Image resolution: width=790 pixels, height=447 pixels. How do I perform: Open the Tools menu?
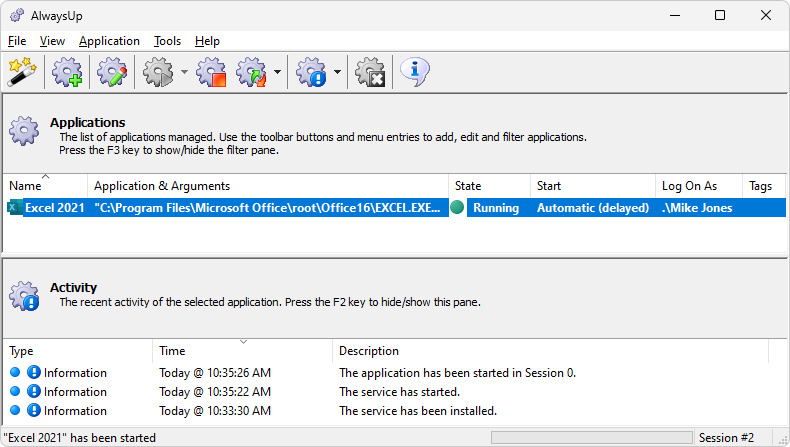tap(167, 41)
